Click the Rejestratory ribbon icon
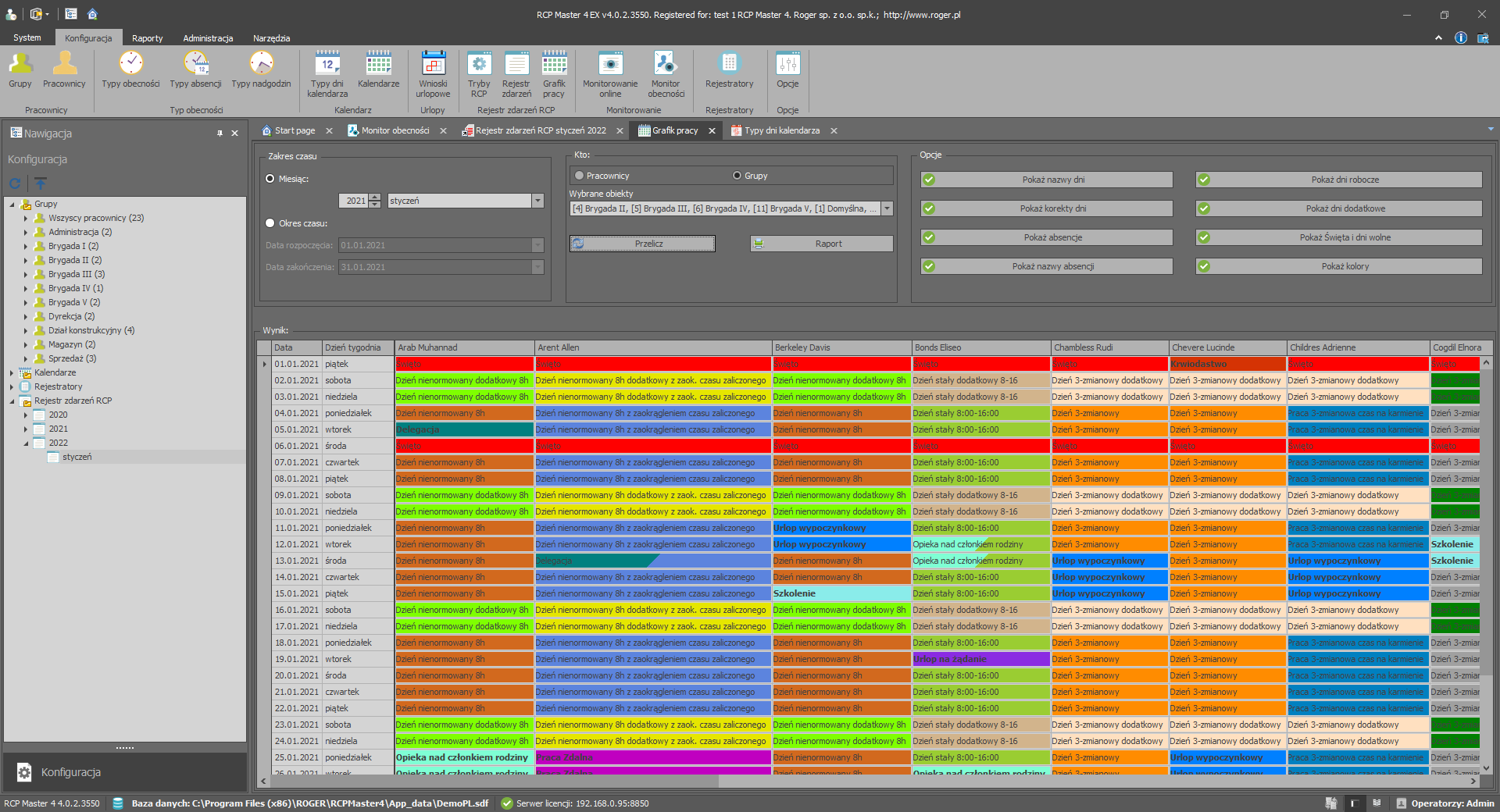1500x812 pixels. click(729, 70)
